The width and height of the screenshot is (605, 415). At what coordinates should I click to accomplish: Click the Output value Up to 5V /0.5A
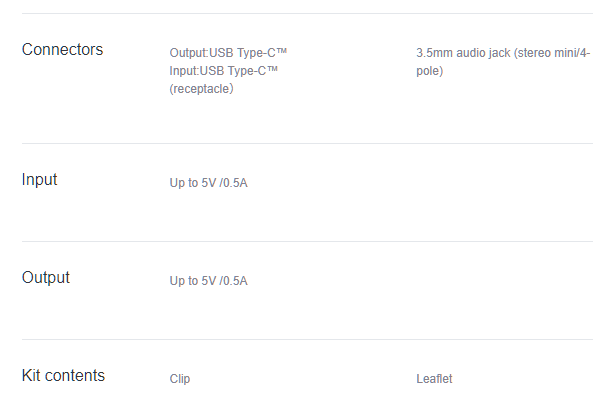(x=208, y=280)
